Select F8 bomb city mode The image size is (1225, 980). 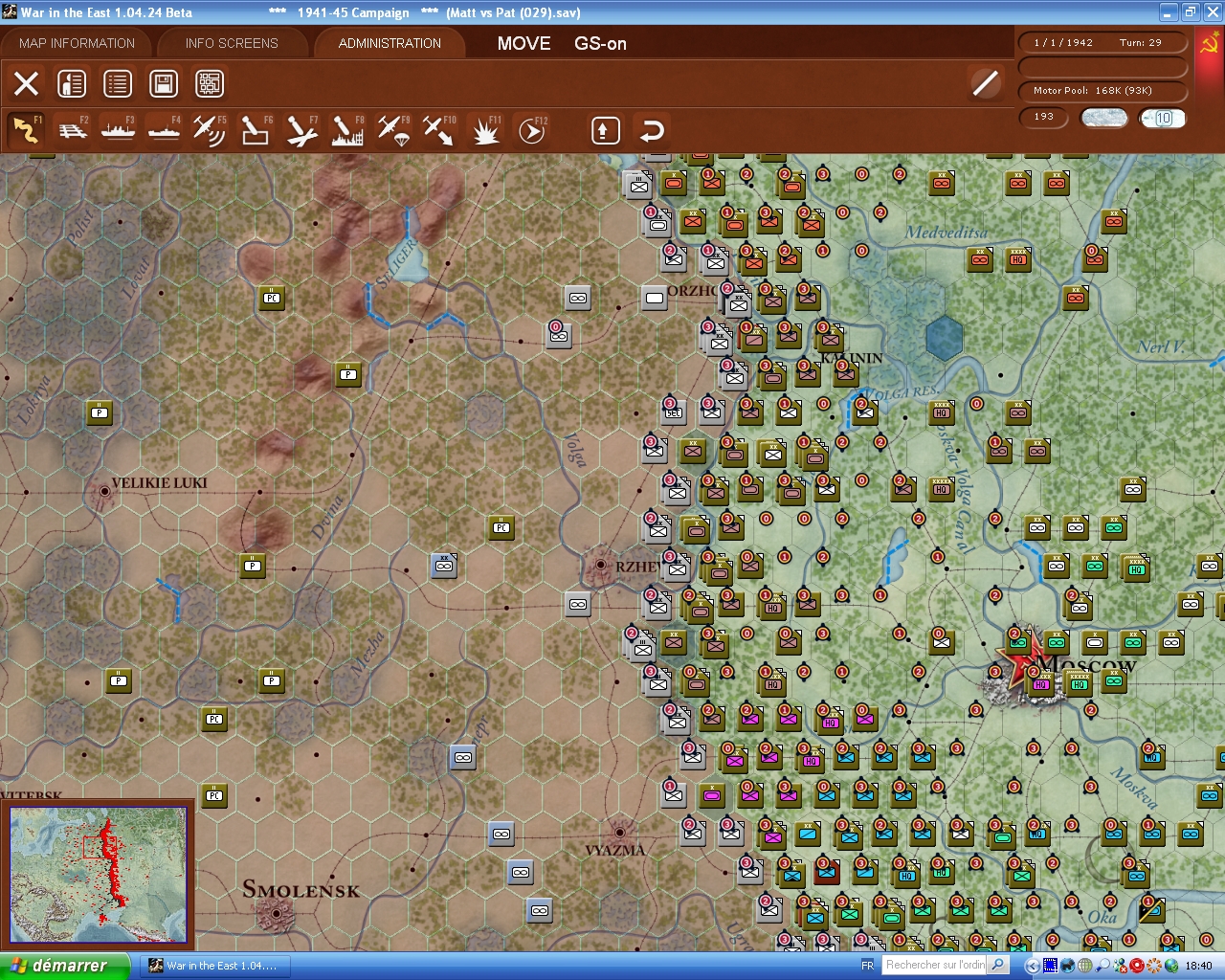pyautogui.click(x=347, y=130)
